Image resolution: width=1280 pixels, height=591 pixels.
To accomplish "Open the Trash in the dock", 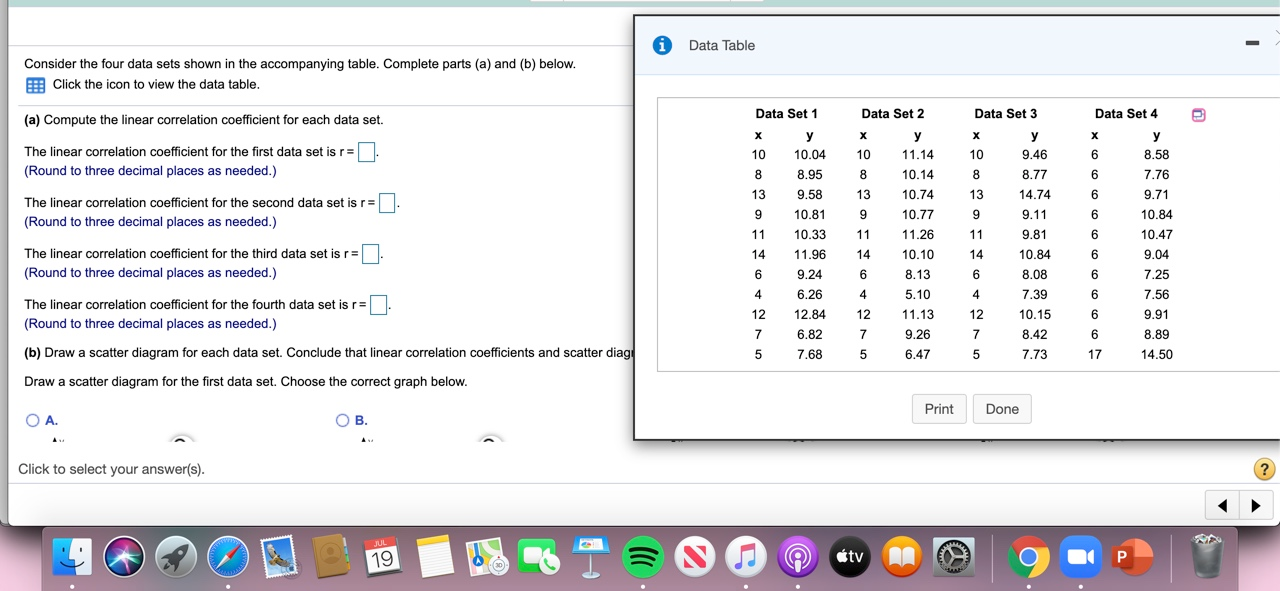I will coord(1205,556).
